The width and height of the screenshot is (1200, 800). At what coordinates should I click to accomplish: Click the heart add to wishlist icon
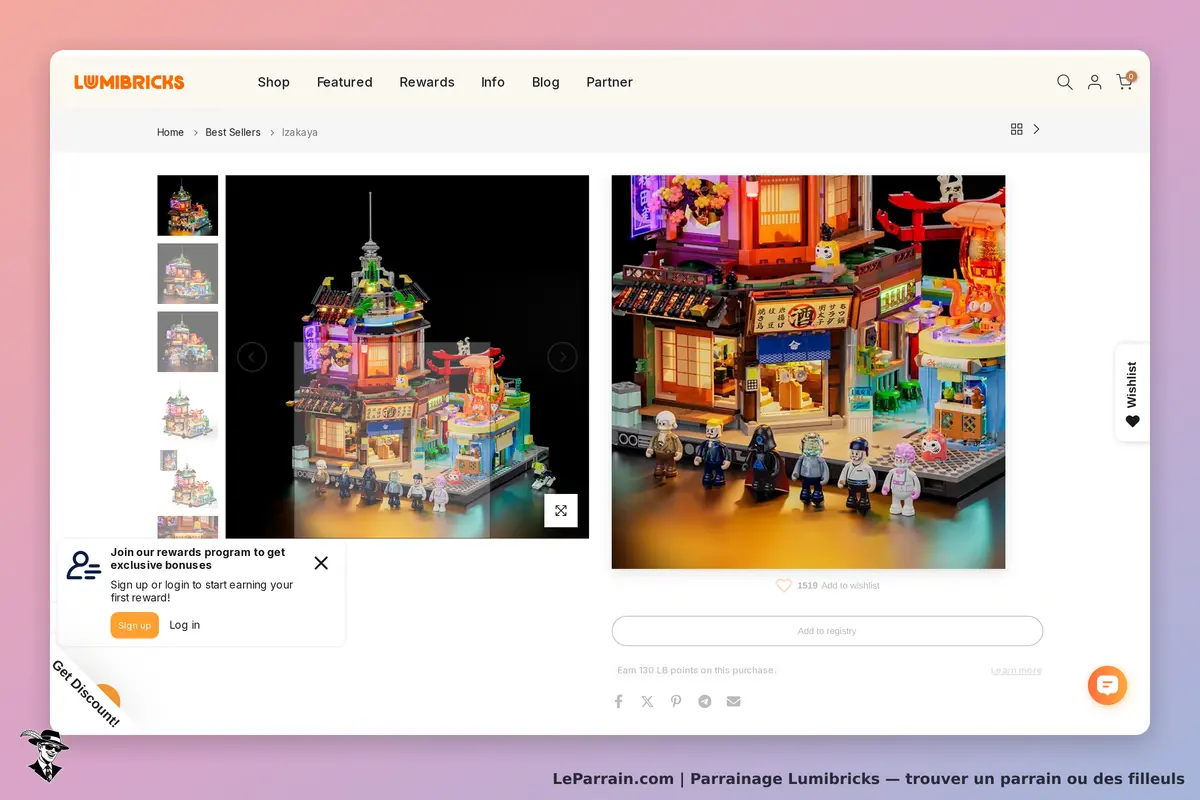pos(784,586)
